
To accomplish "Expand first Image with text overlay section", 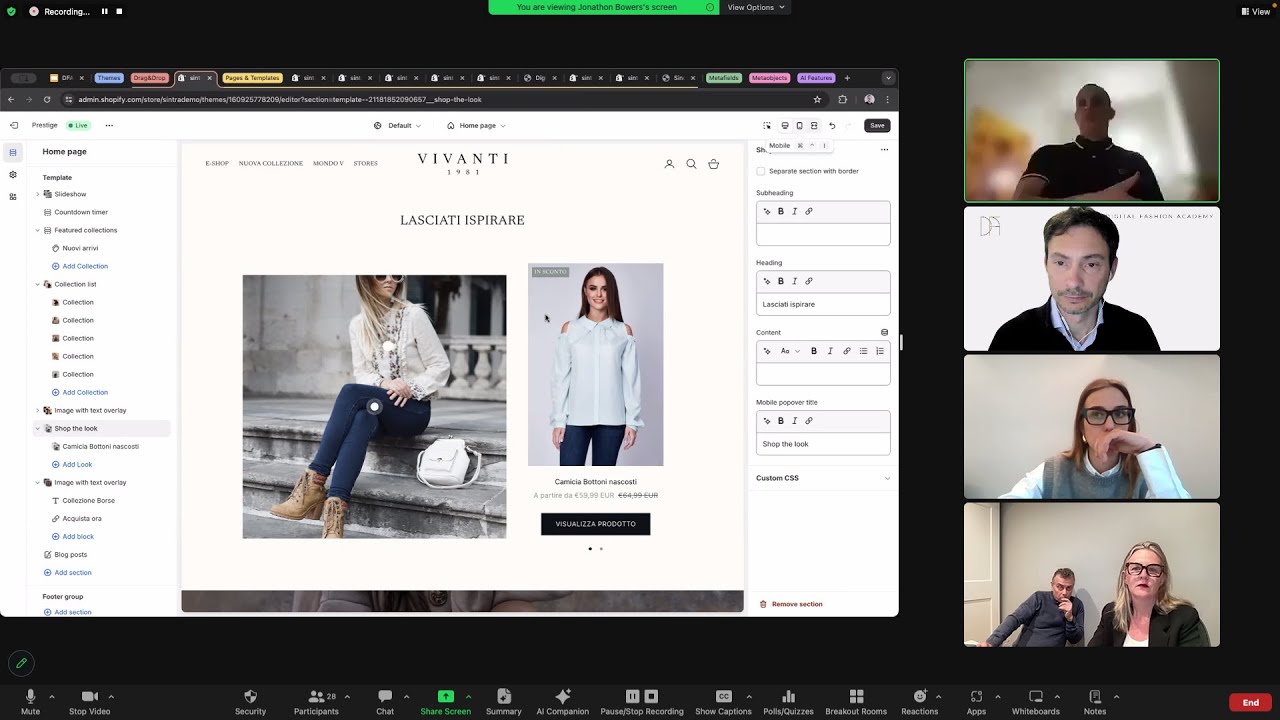I will click(38, 410).
